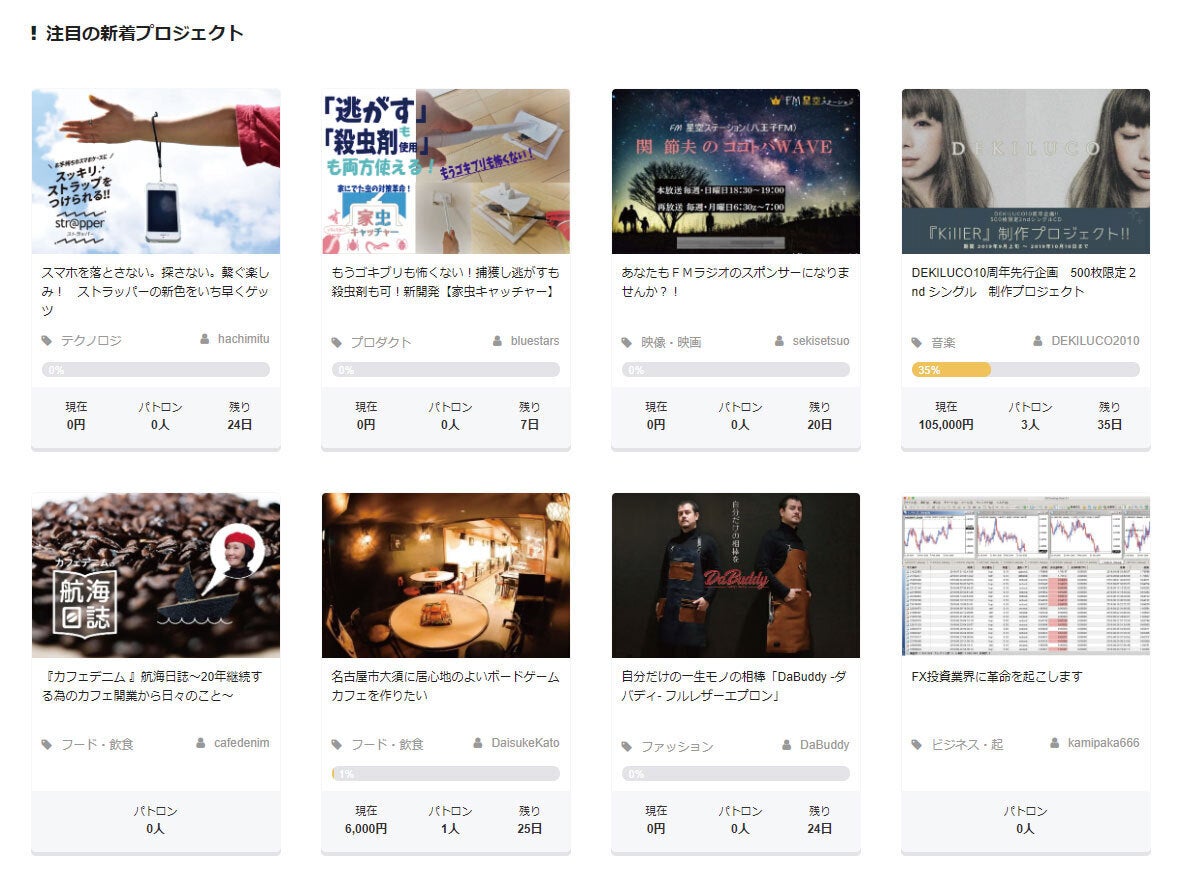
Task: Open the 家虫キャッチャー project image
Action: pyautogui.click(x=446, y=171)
